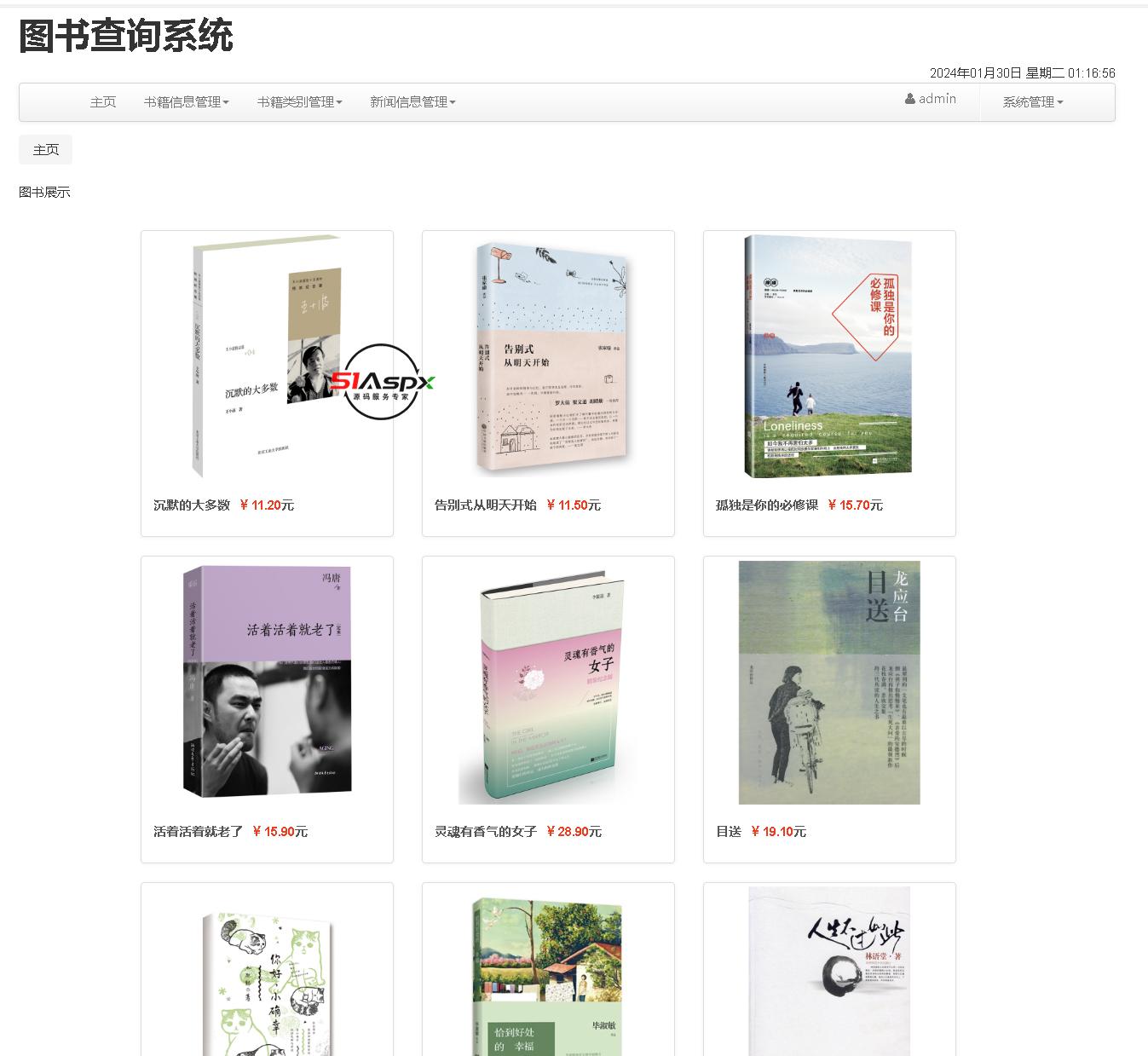
Task: Click the ￥19.10元 price
Action: [777, 832]
